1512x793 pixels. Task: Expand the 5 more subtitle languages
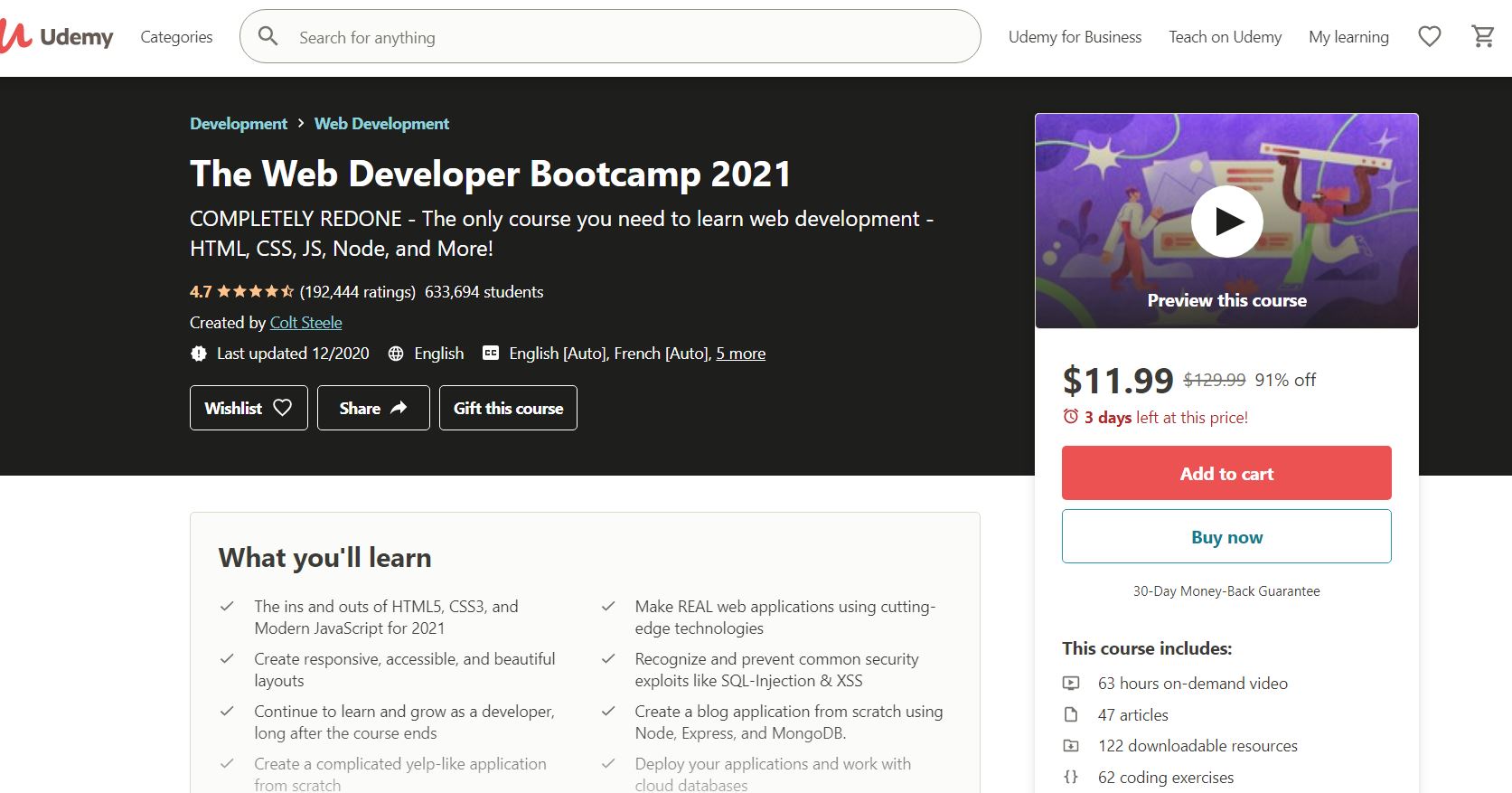tap(740, 354)
